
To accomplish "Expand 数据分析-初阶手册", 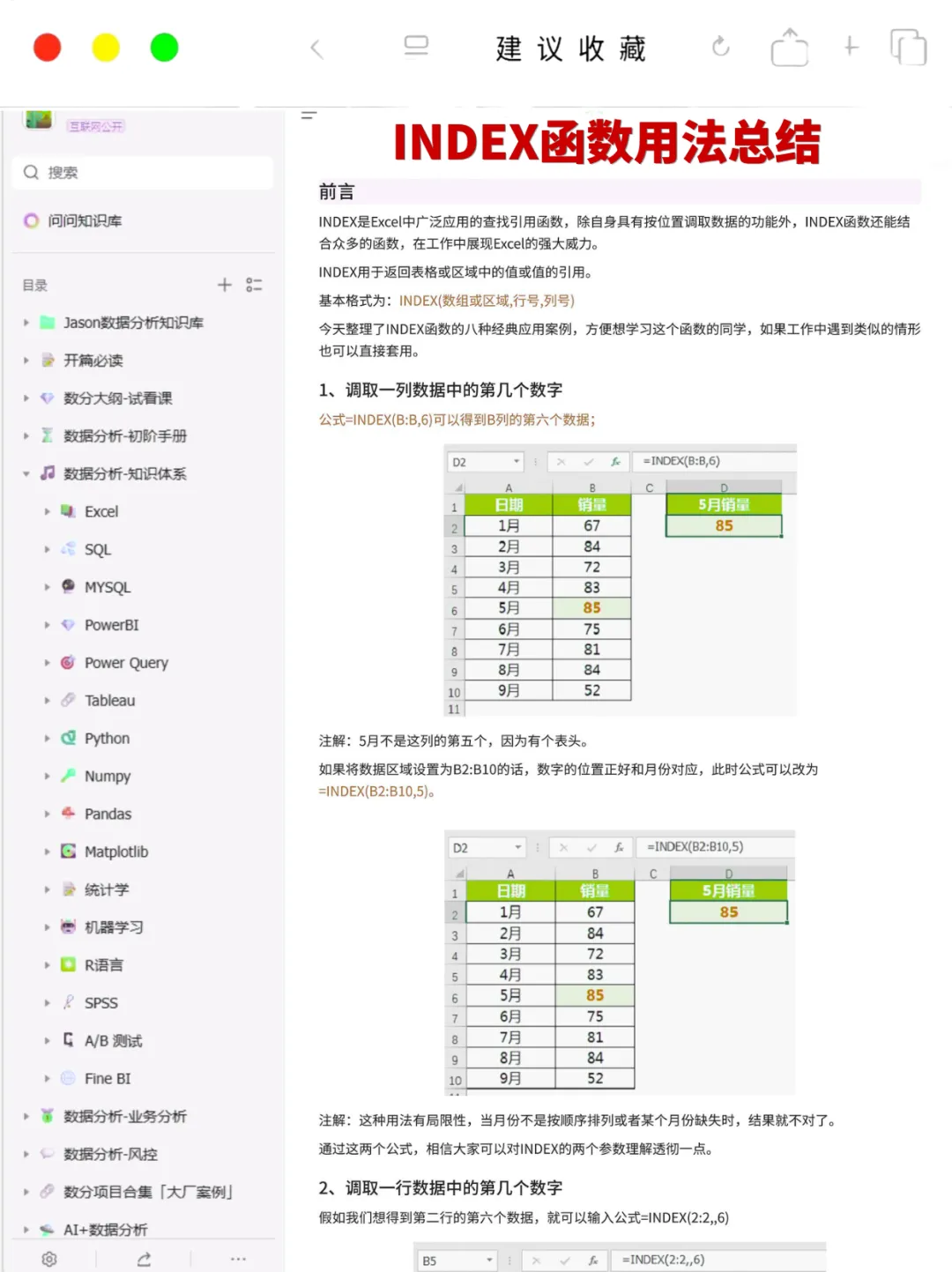I will pos(26,436).
